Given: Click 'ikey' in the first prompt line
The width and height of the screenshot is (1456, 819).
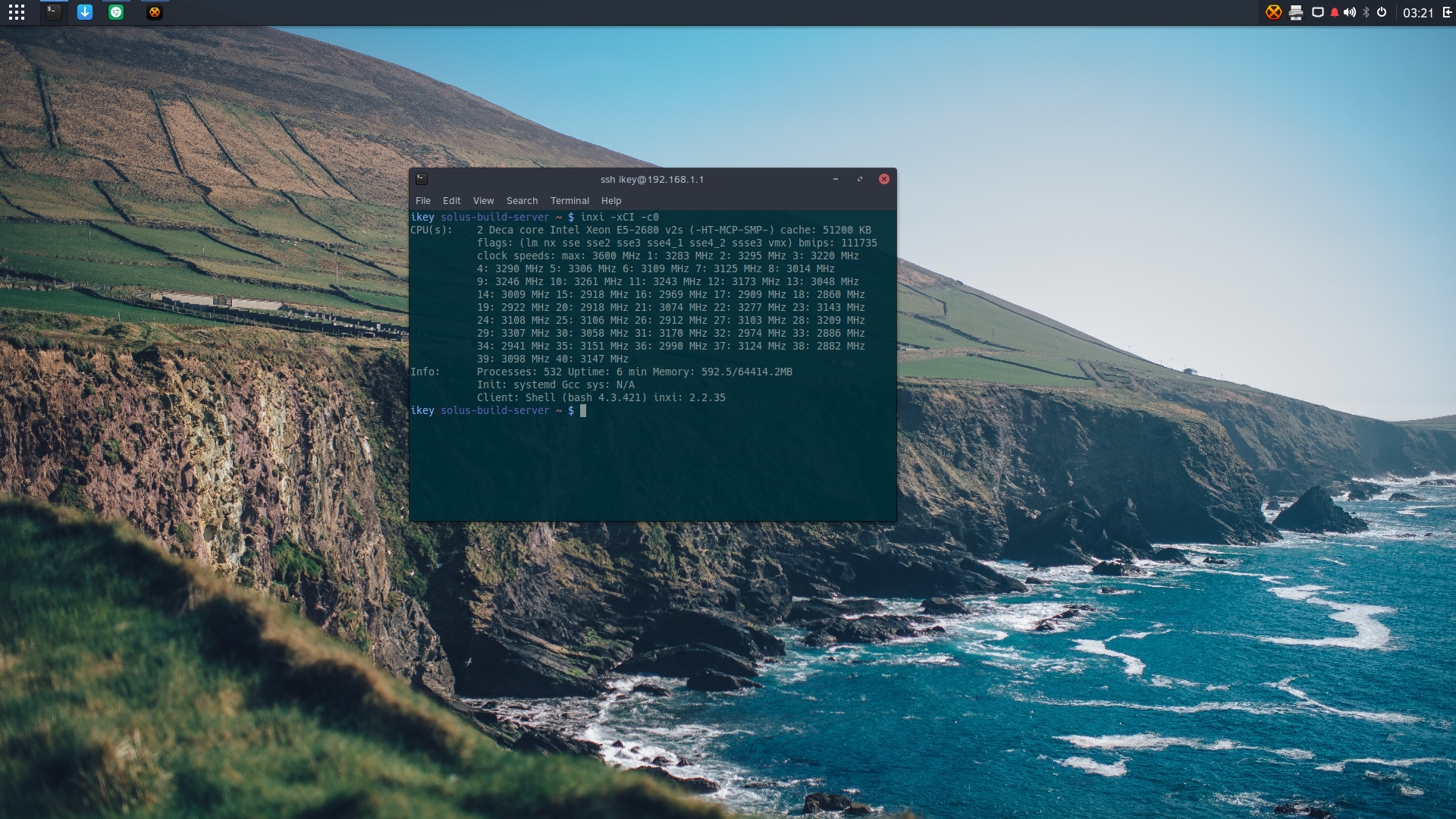Looking at the screenshot, I should [x=422, y=217].
